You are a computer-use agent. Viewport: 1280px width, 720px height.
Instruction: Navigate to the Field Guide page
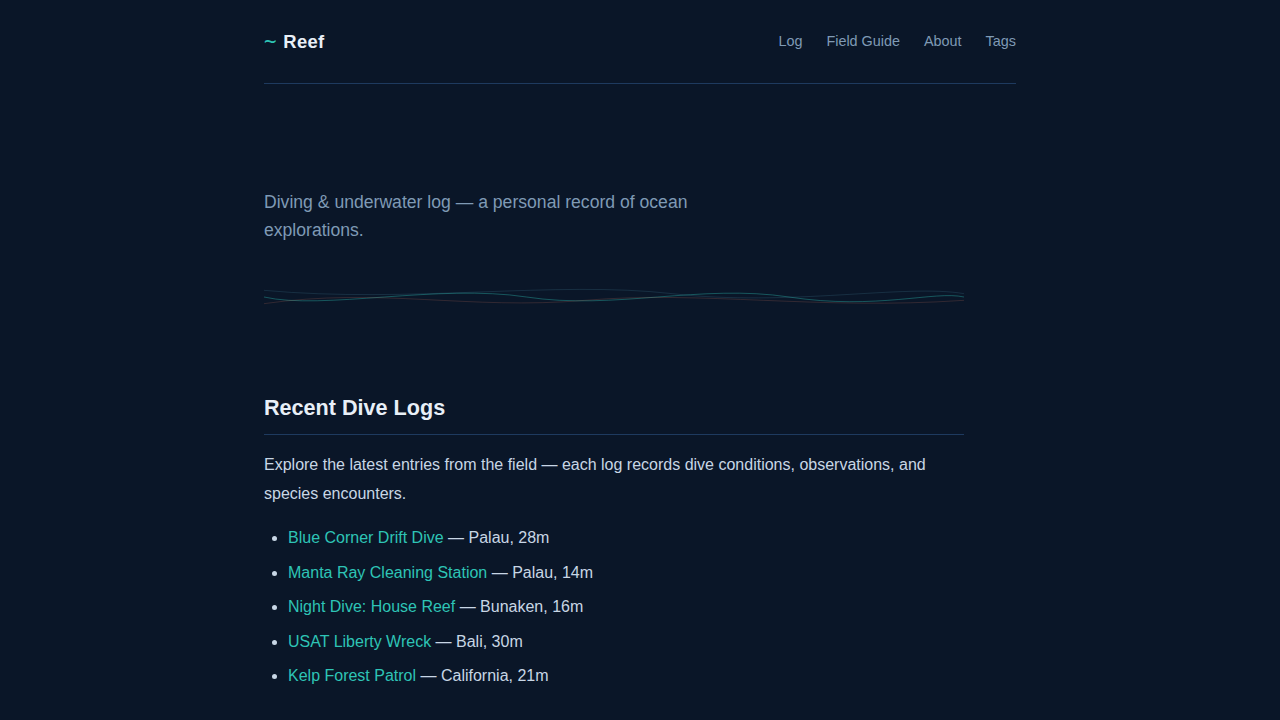coord(862,41)
